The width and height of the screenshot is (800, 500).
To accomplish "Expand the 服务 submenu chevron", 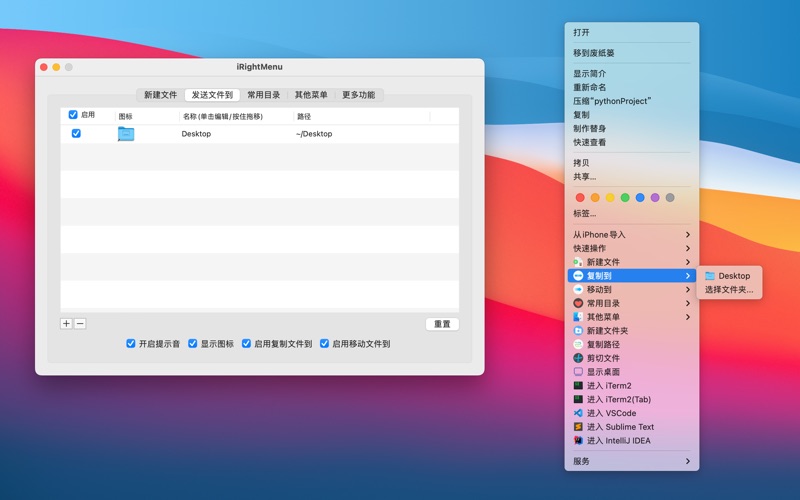I will coord(688,461).
